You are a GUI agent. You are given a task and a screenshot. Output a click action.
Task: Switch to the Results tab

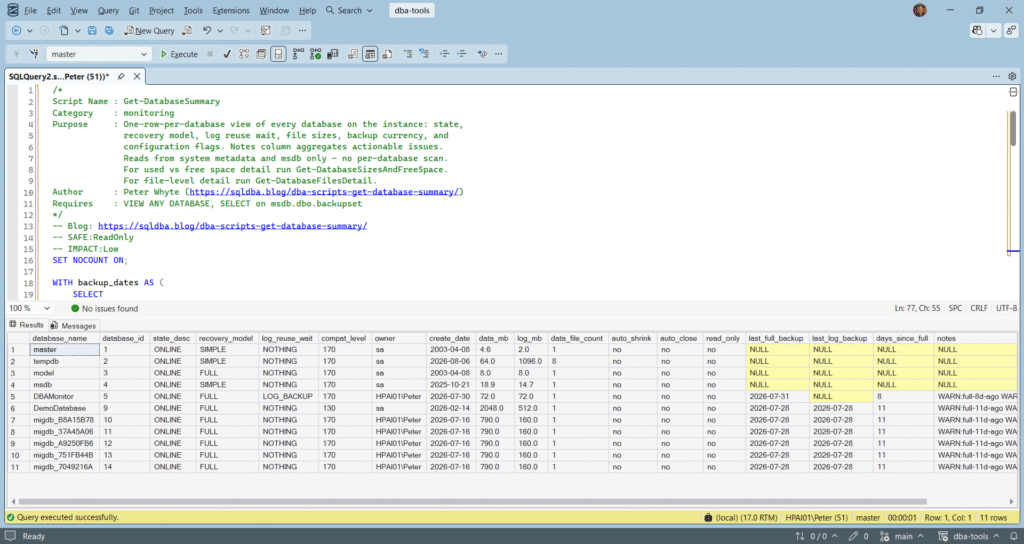26,325
